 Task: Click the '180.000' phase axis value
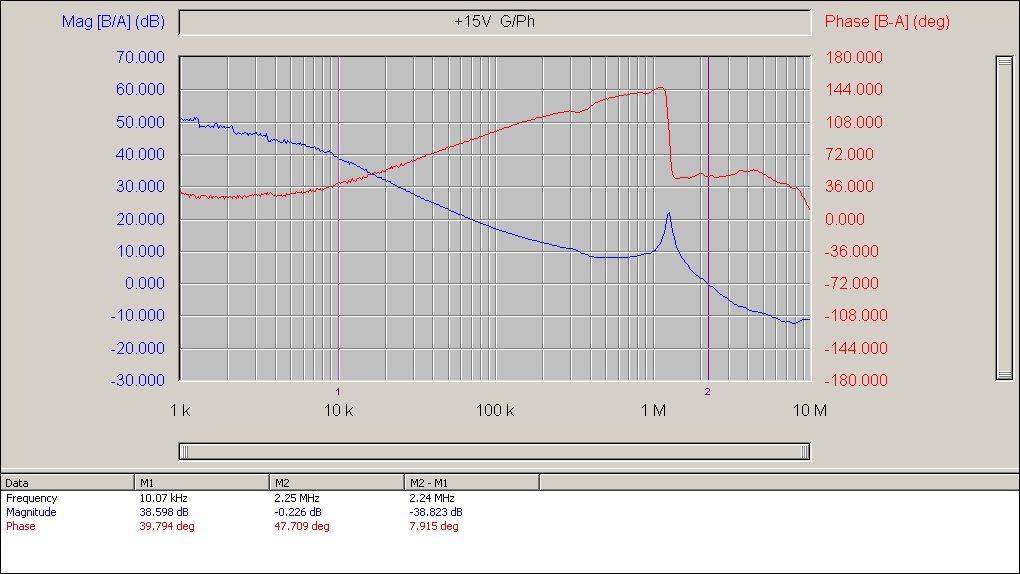click(x=854, y=57)
